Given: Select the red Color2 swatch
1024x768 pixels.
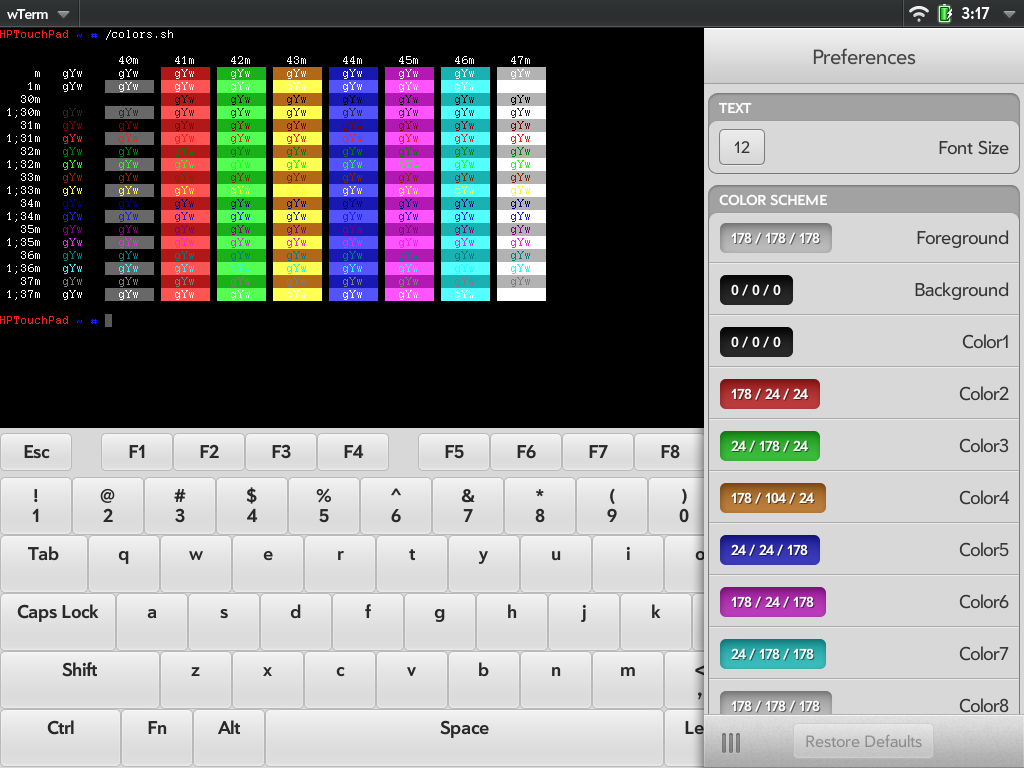Looking at the screenshot, I should 769,394.
